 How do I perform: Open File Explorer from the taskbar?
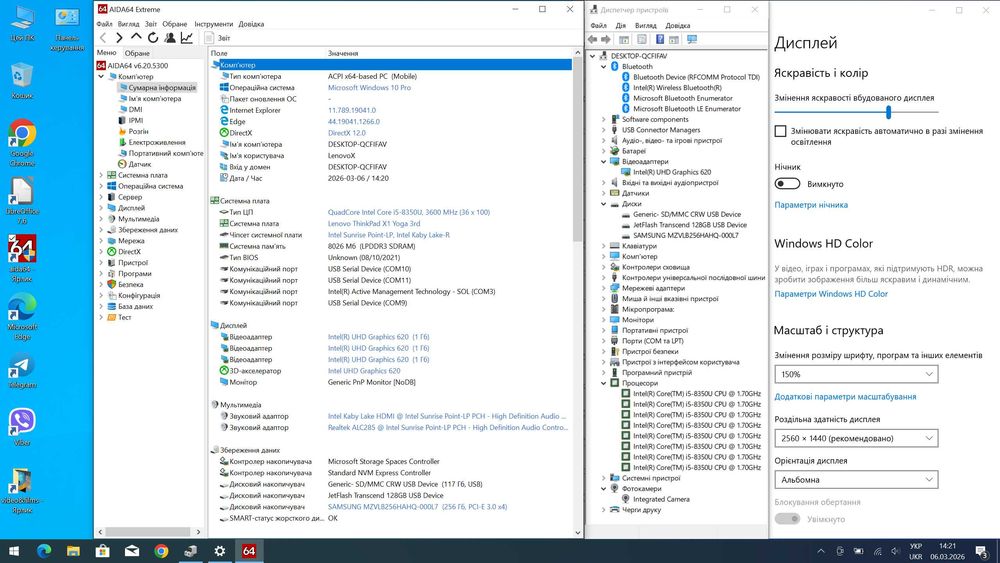click(73, 551)
